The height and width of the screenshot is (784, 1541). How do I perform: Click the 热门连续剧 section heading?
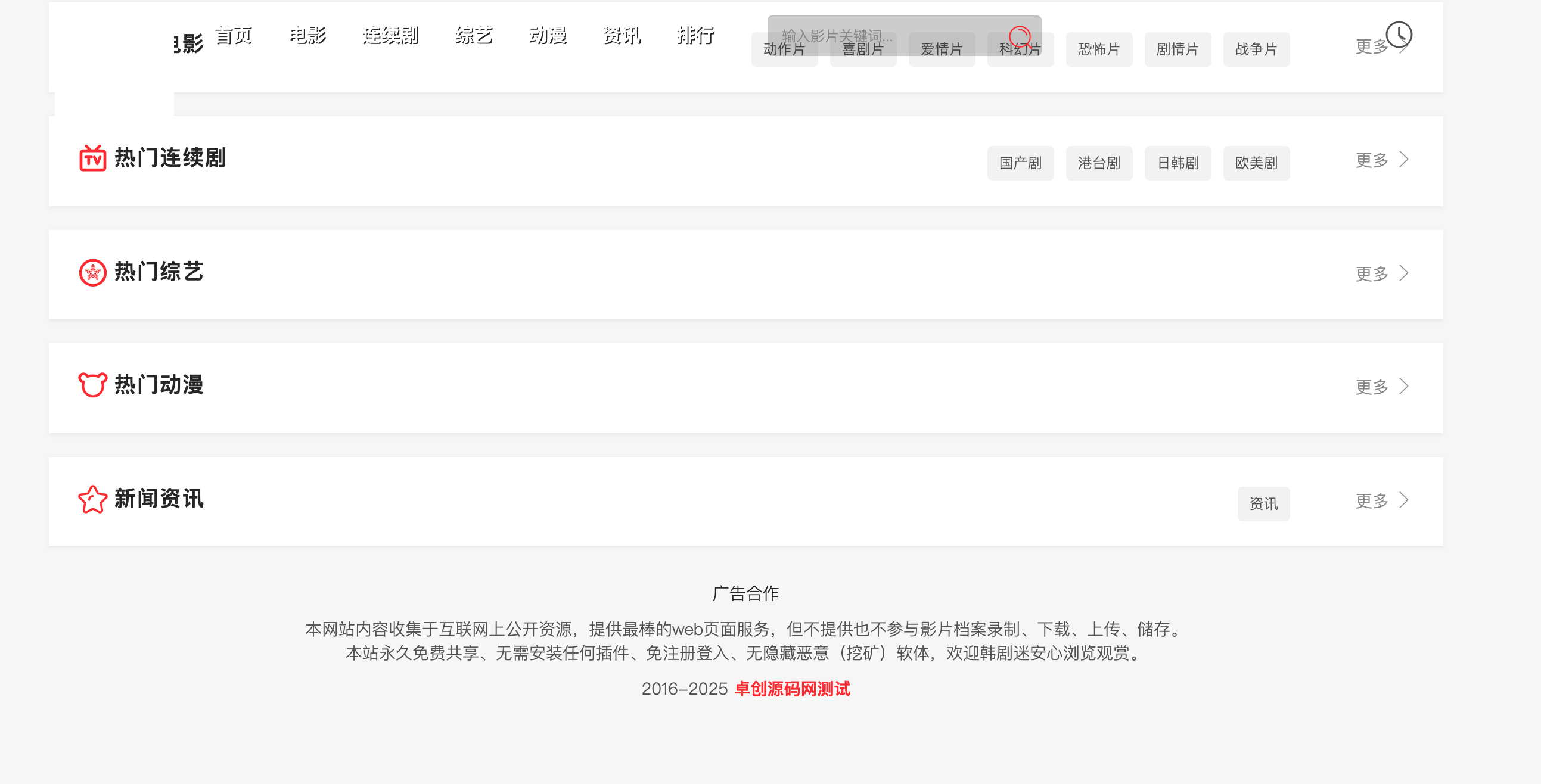(170, 158)
